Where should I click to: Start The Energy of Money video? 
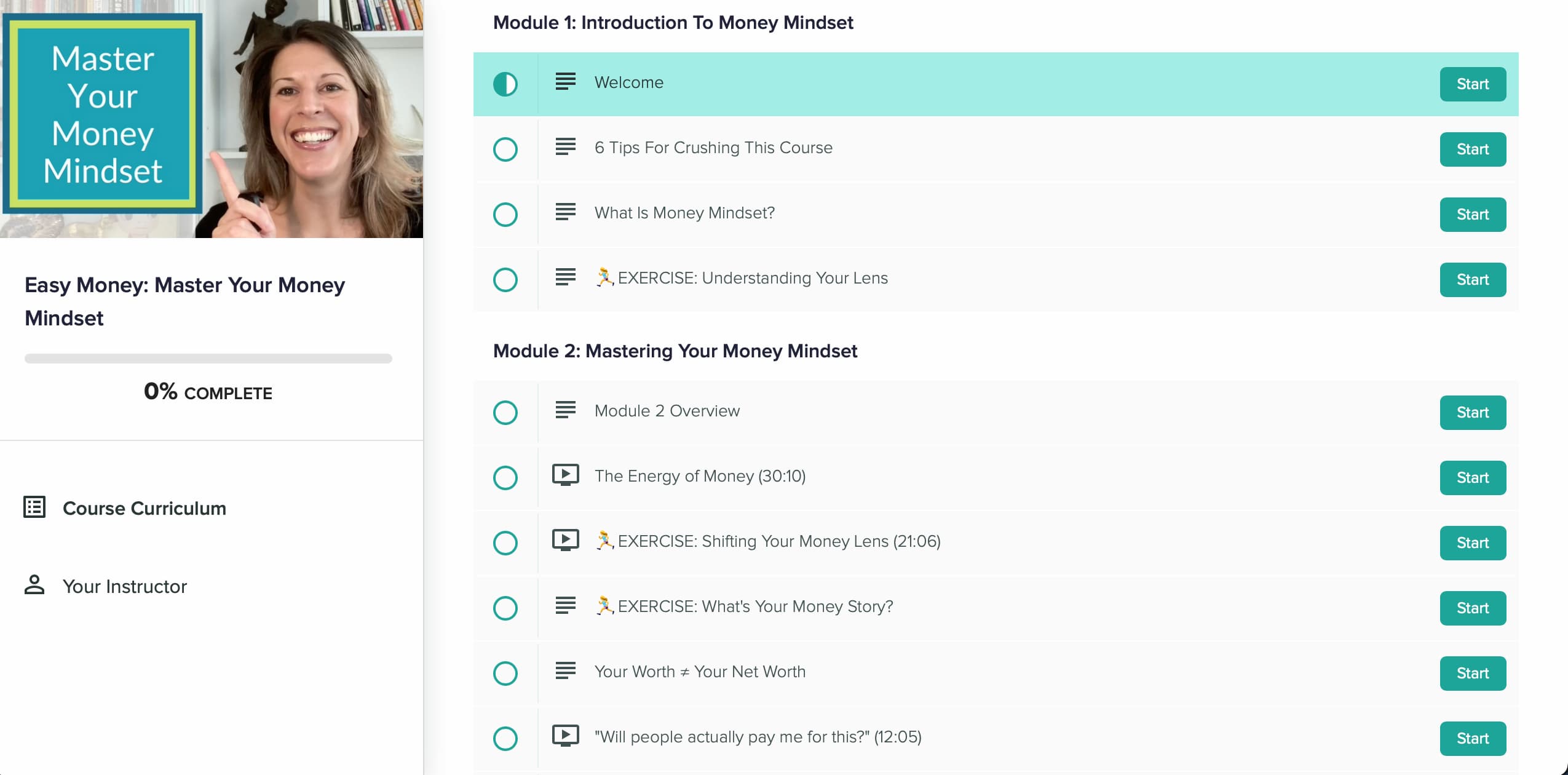tap(1473, 478)
